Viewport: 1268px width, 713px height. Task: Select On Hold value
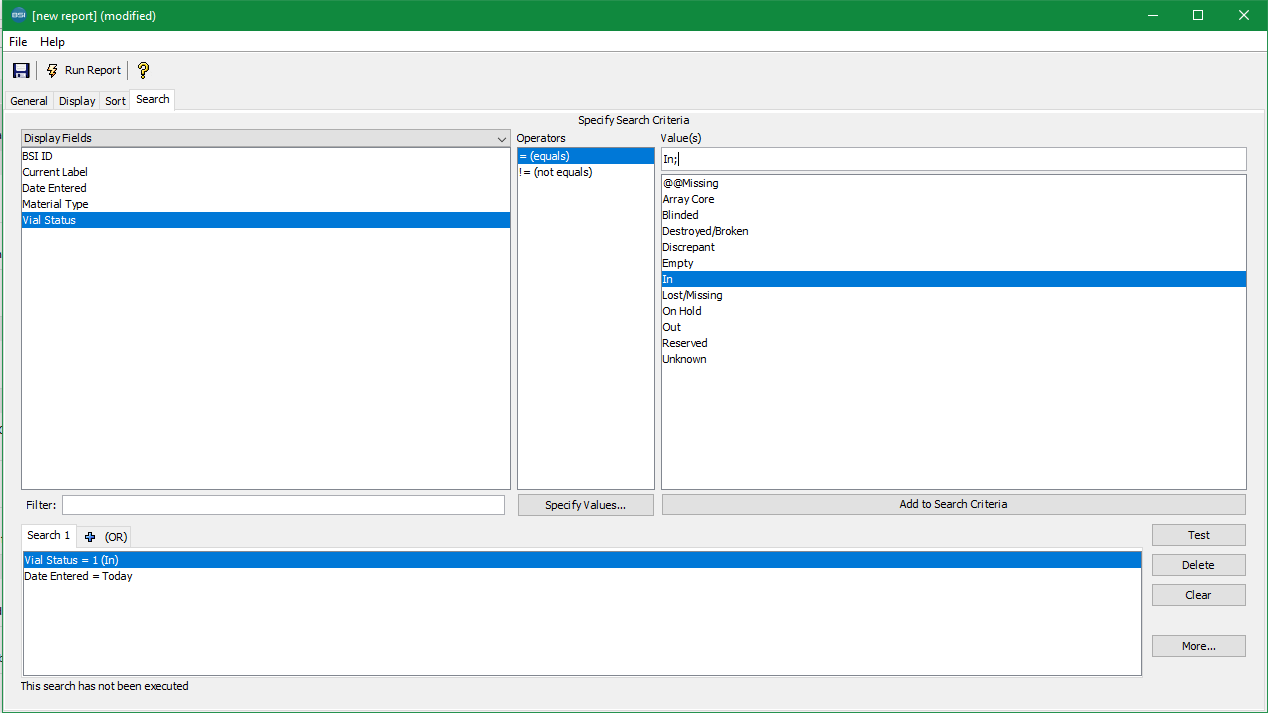pos(953,311)
